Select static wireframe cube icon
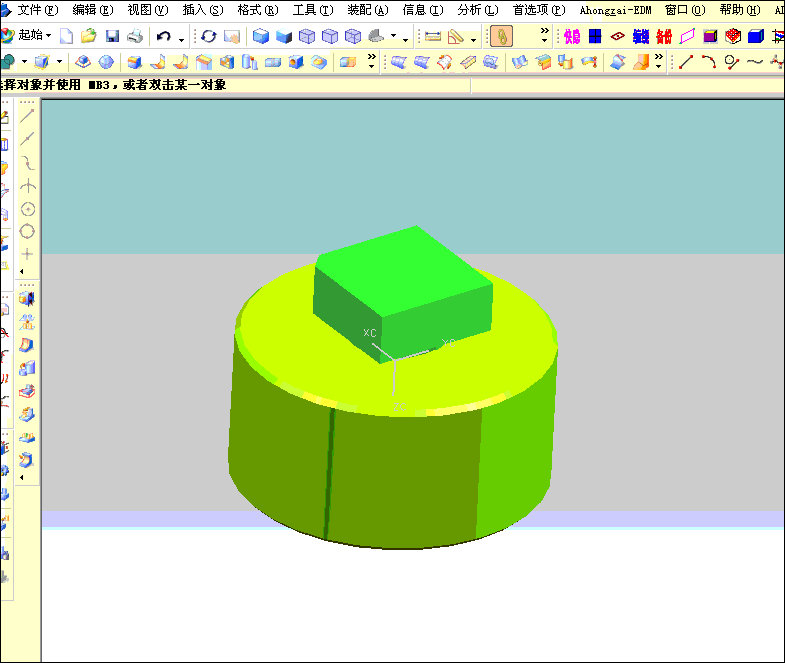This screenshot has width=785, height=663. pyautogui.click(x=353, y=36)
